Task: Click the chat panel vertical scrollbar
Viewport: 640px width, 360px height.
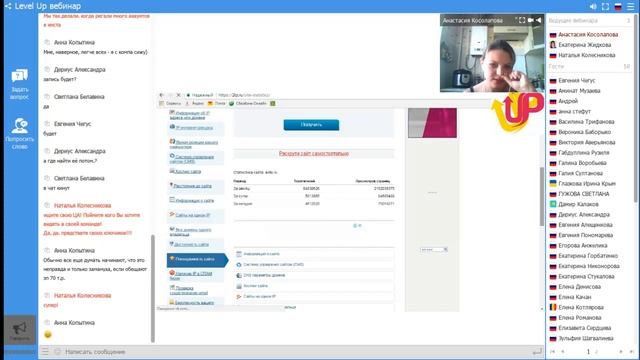Action: pyautogui.click(x=153, y=288)
